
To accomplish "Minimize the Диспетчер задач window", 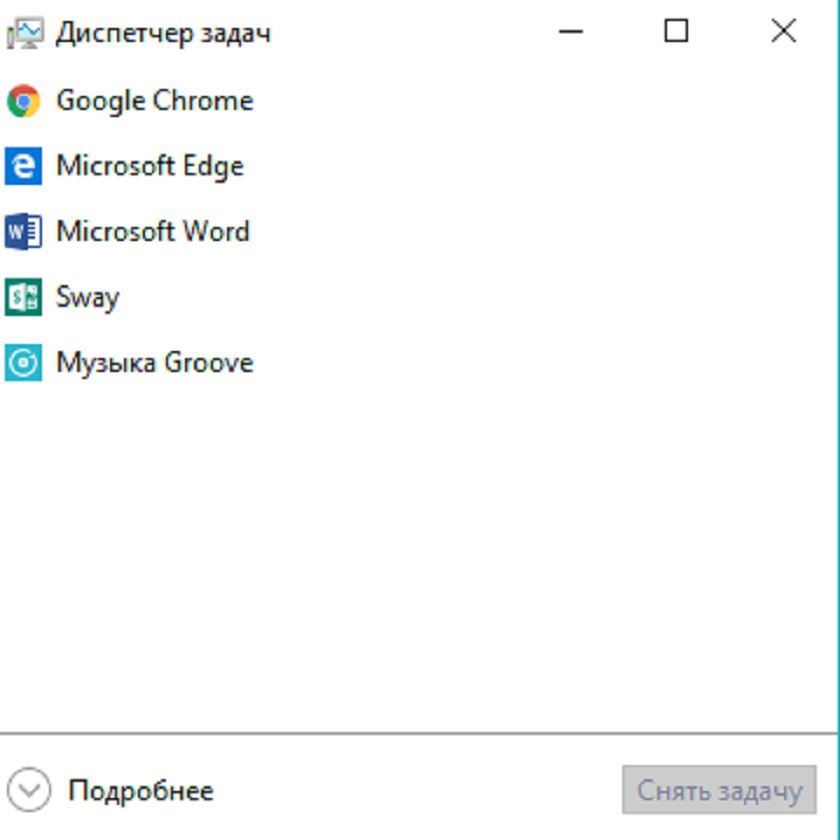I will pos(571,32).
